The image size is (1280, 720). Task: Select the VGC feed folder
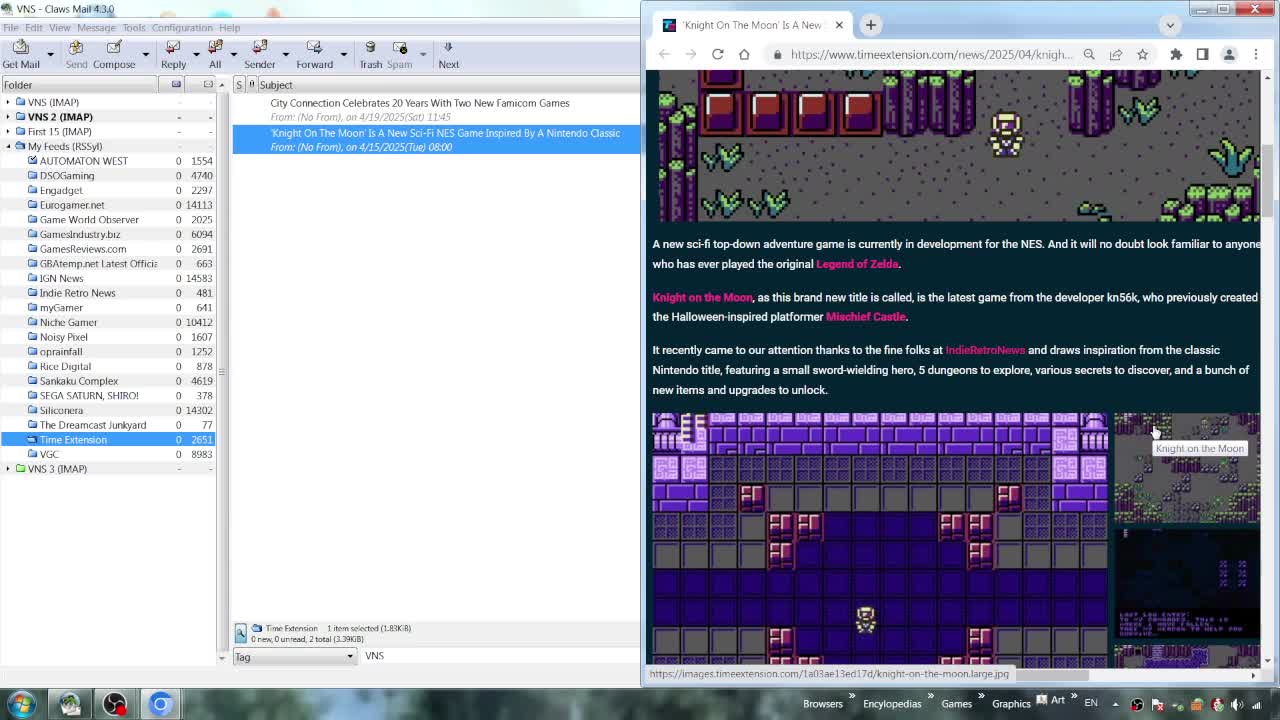[x=49, y=454]
